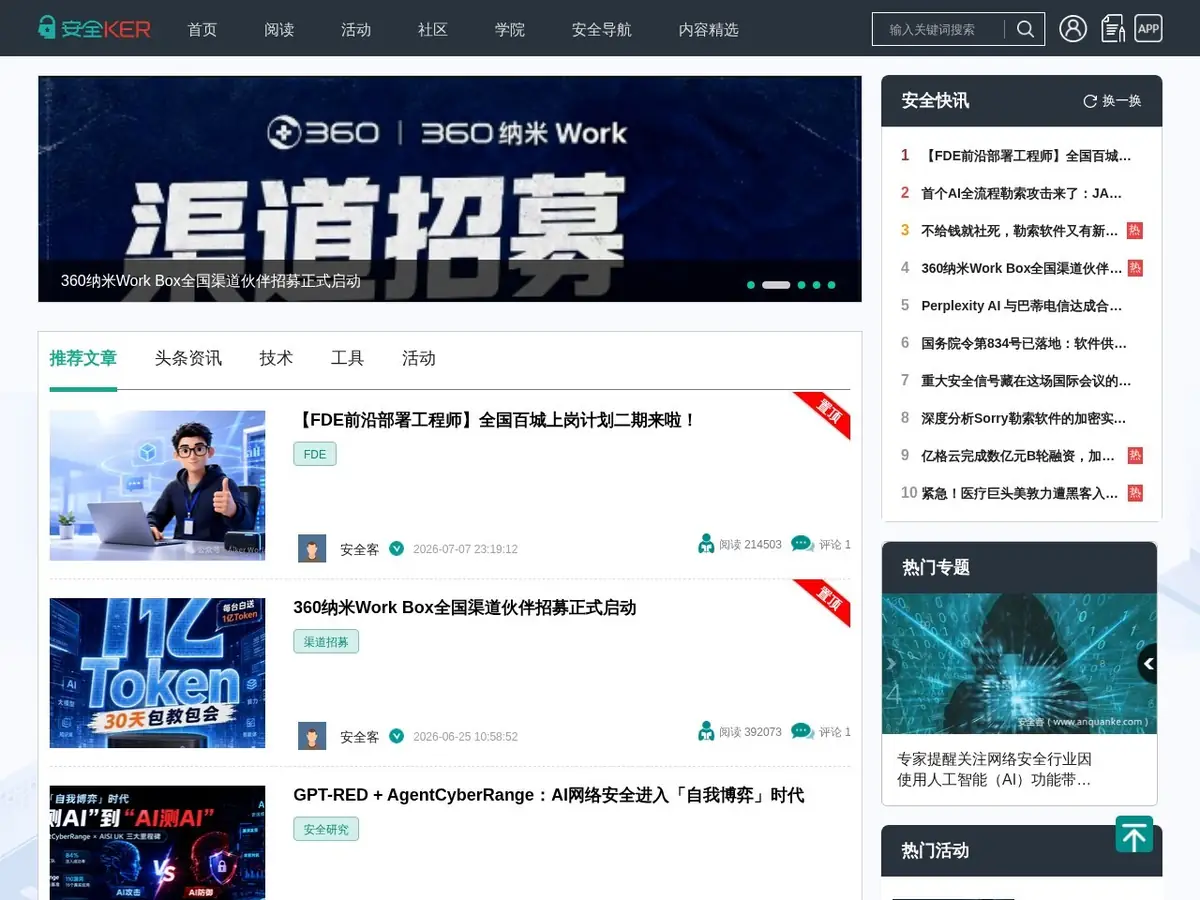
Task: Open the APP download icon
Action: (1149, 28)
